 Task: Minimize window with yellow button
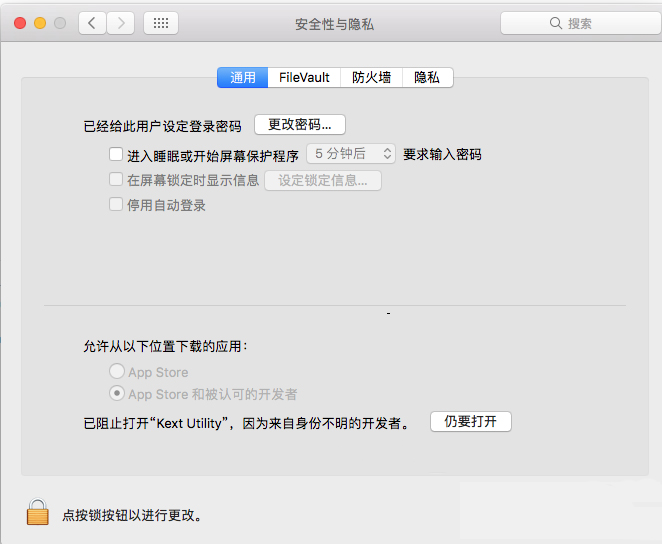[x=40, y=23]
